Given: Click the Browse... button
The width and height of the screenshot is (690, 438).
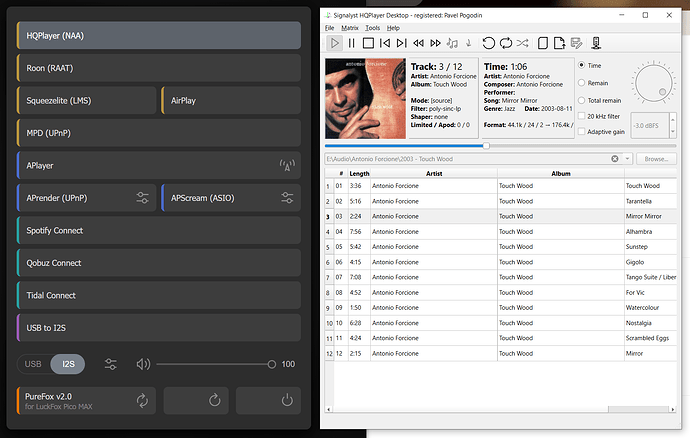Looking at the screenshot, I should coord(656,159).
